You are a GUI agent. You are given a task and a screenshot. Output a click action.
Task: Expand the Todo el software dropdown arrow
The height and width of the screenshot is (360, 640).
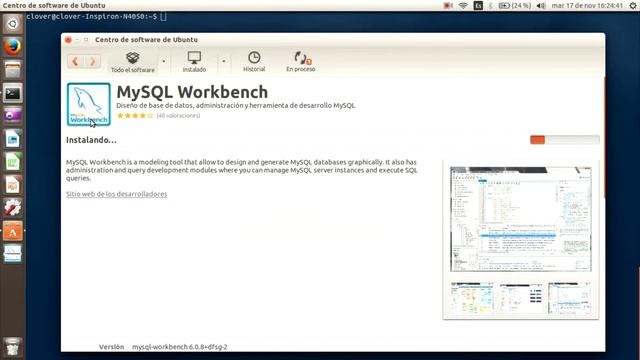(164, 61)
